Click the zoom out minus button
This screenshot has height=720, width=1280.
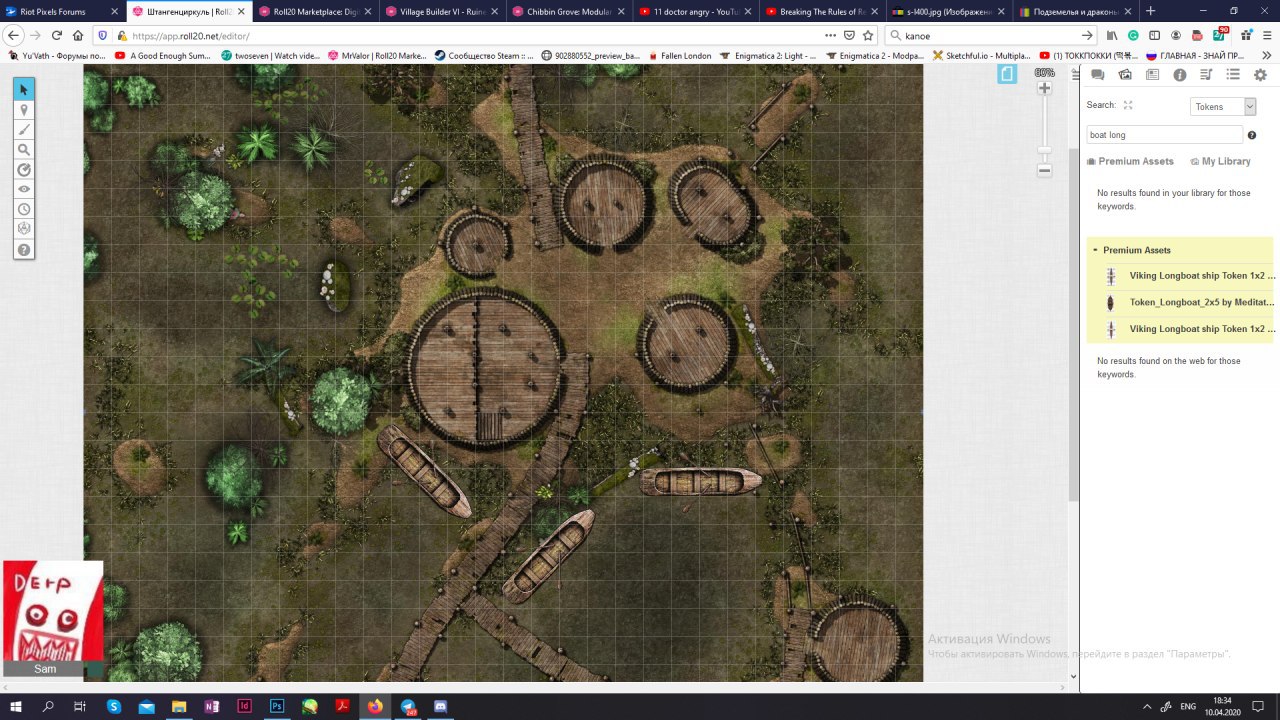coord(1044,170)
